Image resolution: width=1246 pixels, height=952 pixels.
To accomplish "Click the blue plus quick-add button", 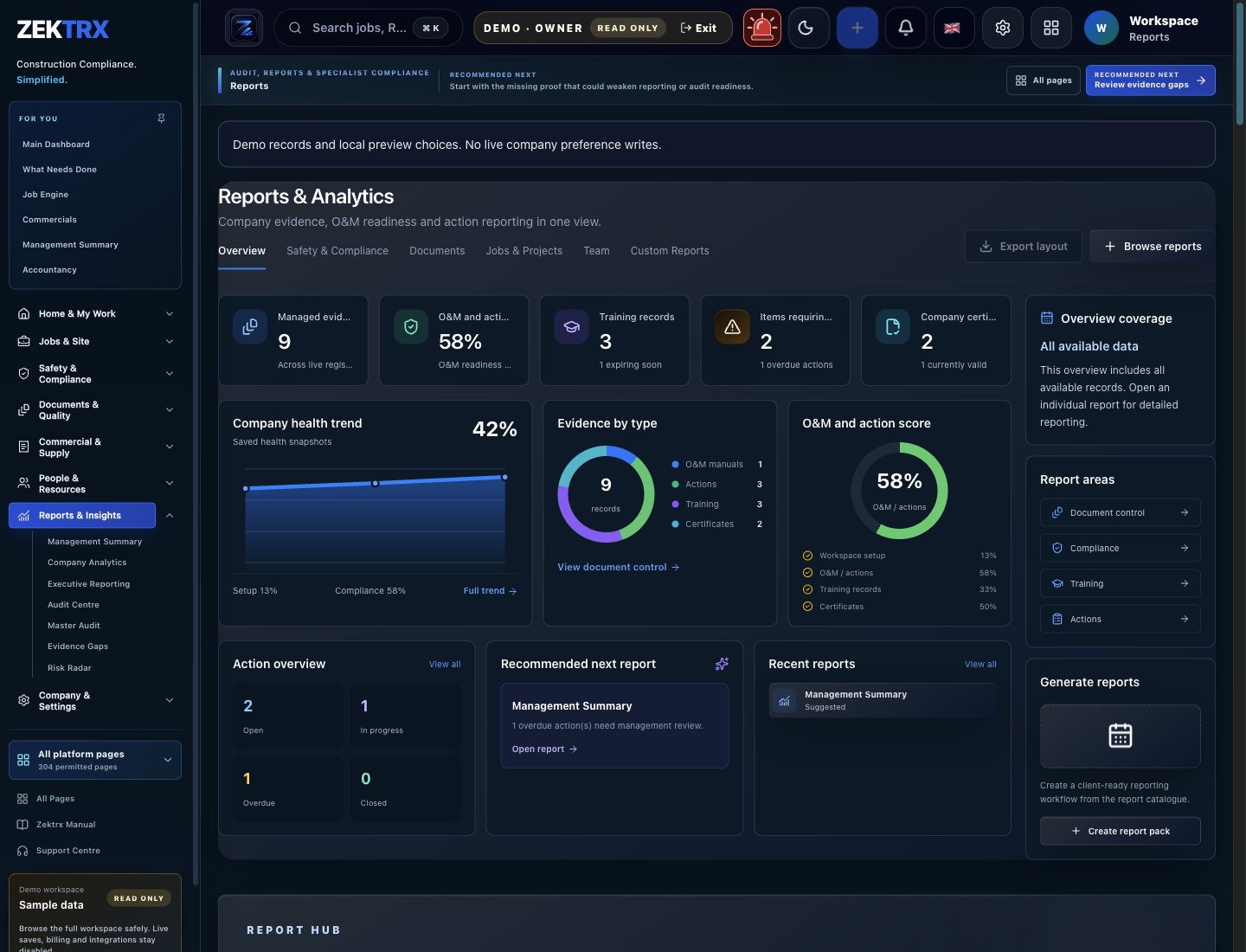I will coord(857,28).
